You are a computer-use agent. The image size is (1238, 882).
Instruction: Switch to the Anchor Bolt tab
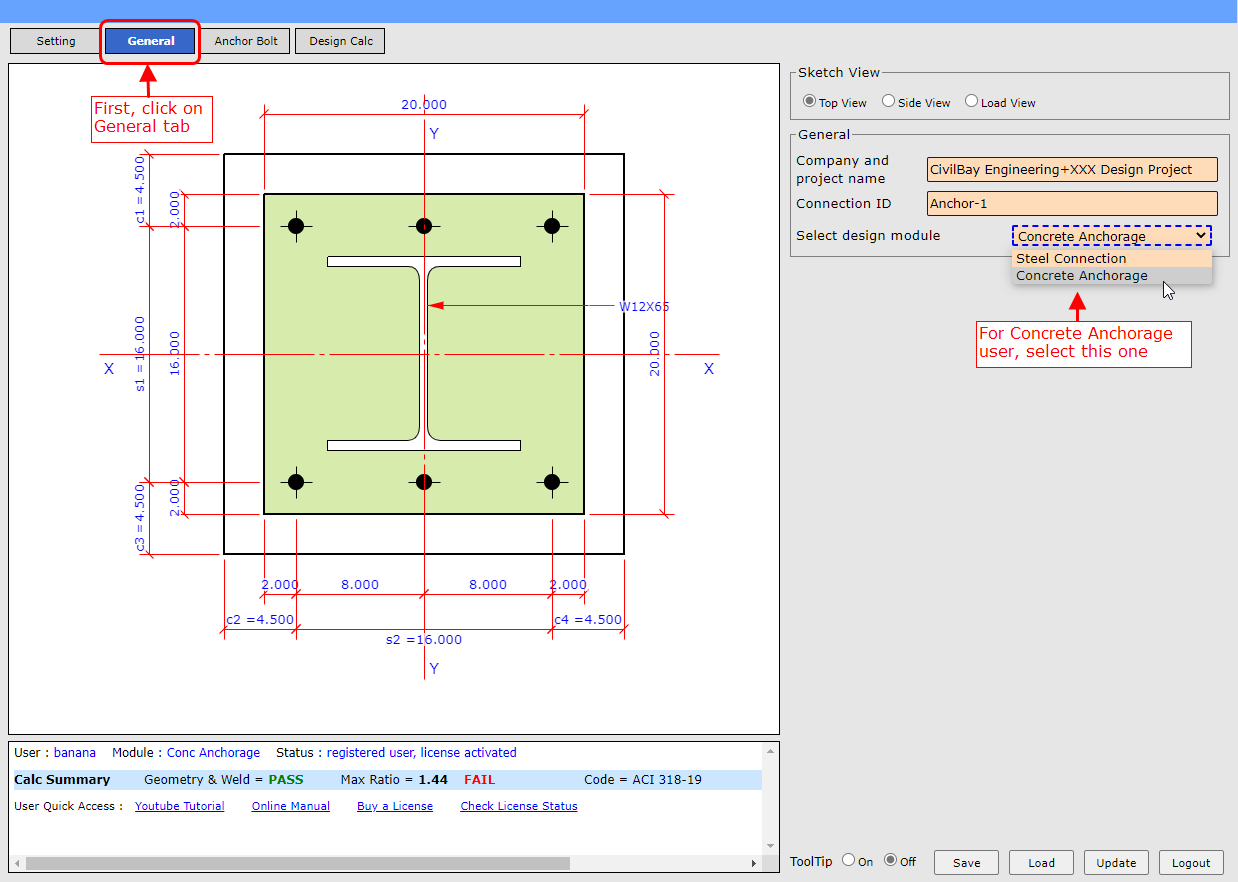coord(246,41)
